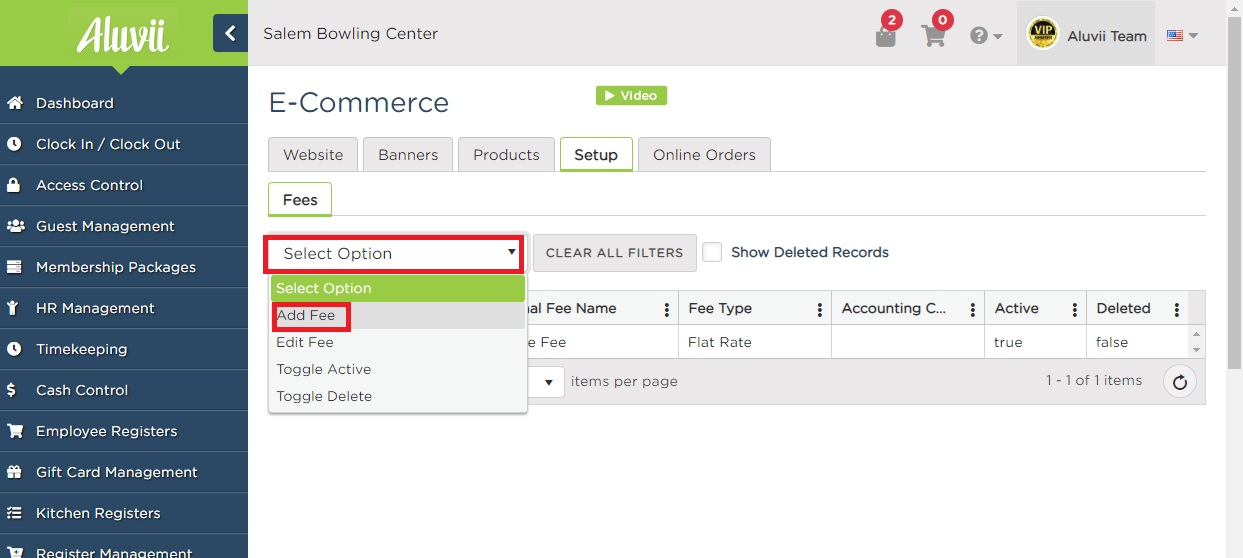Switch to the Banners tab
1243x558 pixels.
tap(408, 155)
